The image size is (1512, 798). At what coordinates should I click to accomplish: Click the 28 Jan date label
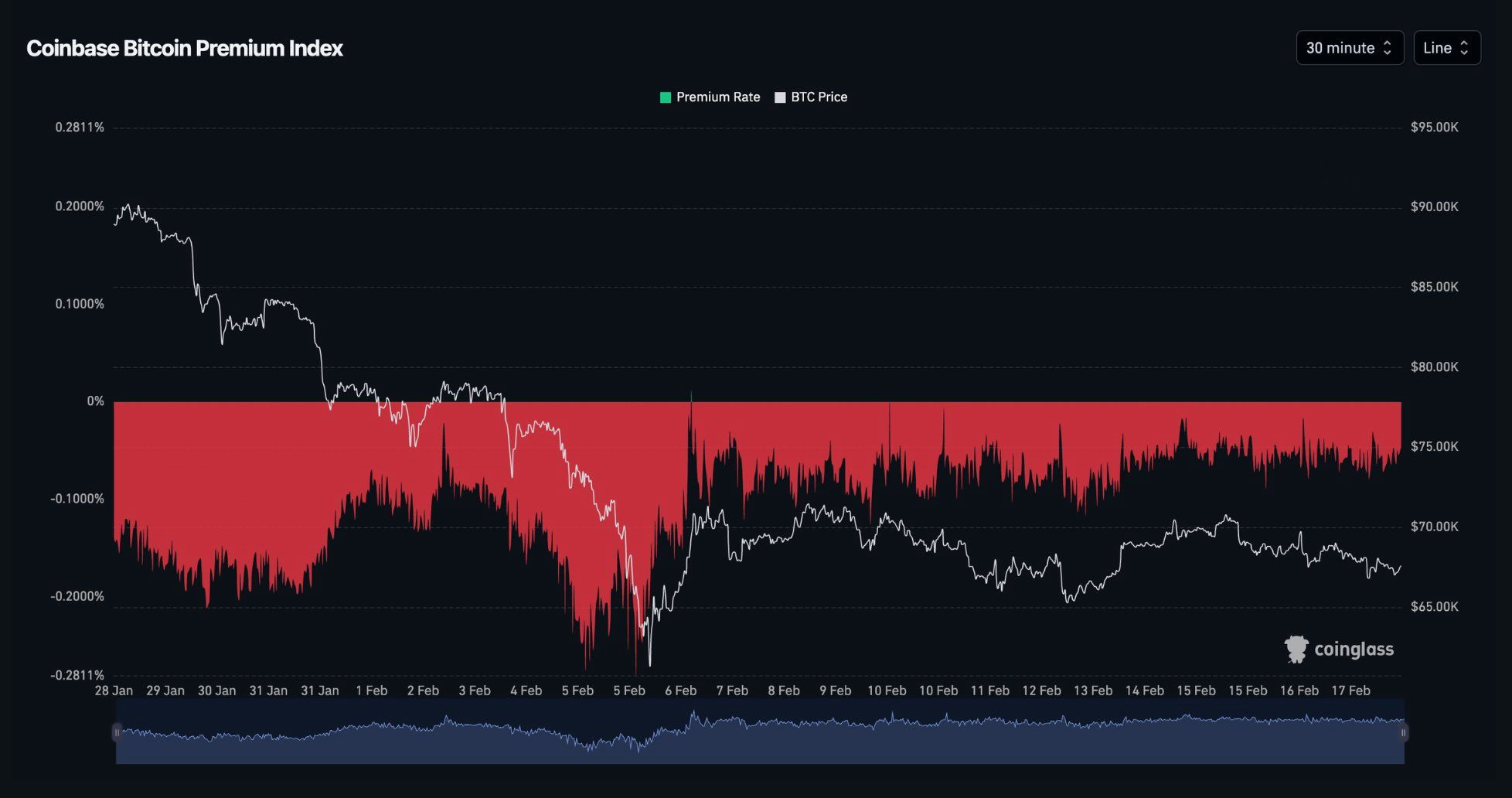point(114,691)
